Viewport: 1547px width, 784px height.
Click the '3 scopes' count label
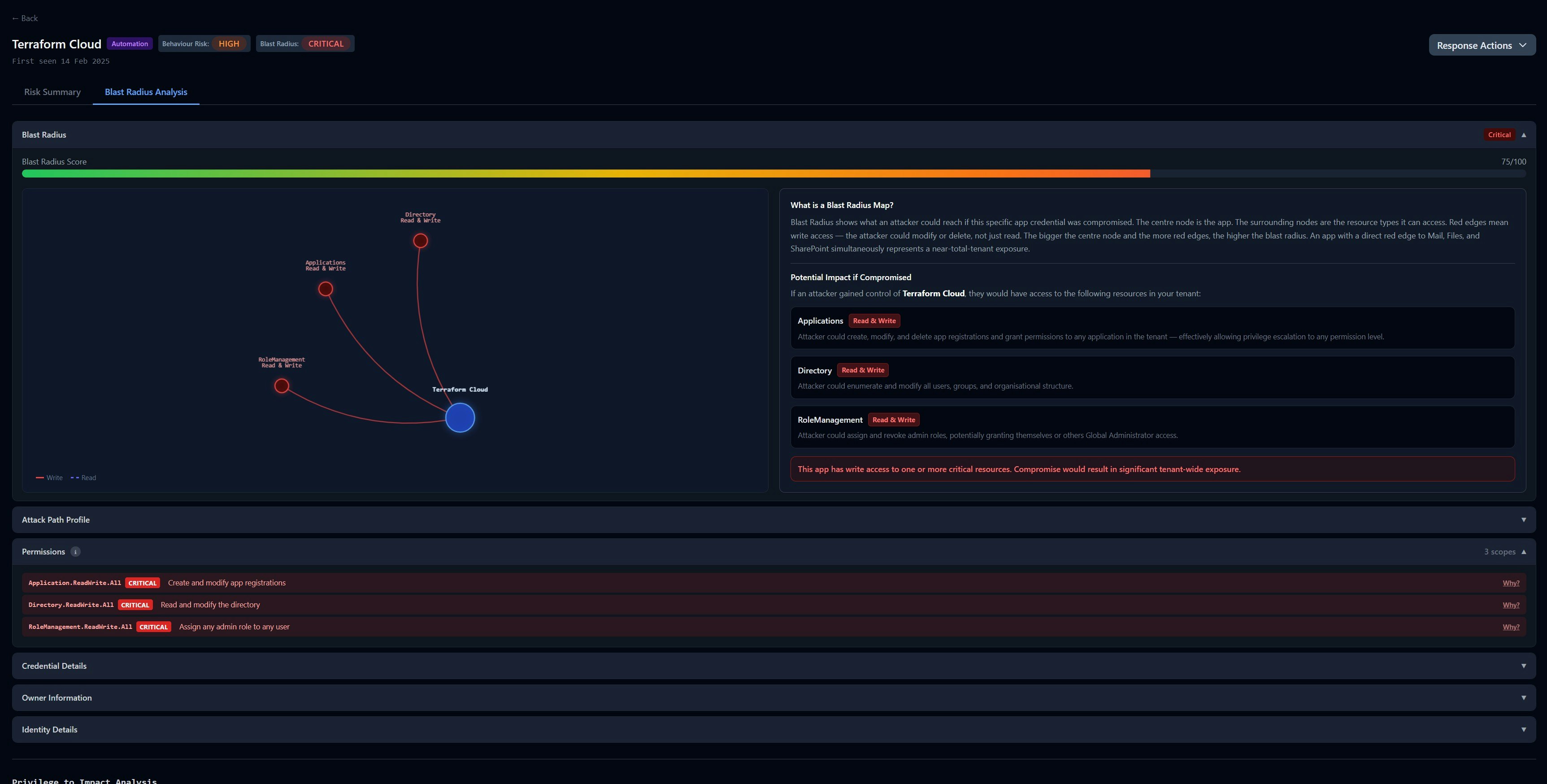pyautogui.click(x=1499, y=552)
